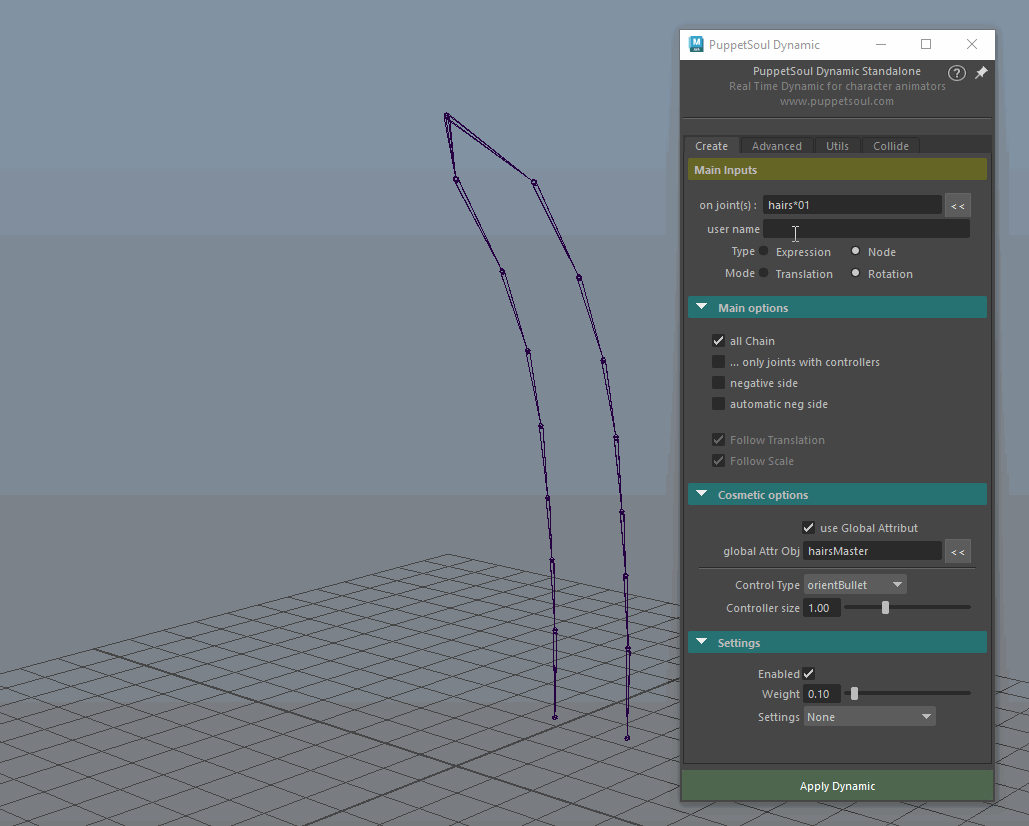Uncheck the all Chain checkbox
The width and height of the screenshot is (1029, 826).
pyautogui.click(x=719, y=341)
